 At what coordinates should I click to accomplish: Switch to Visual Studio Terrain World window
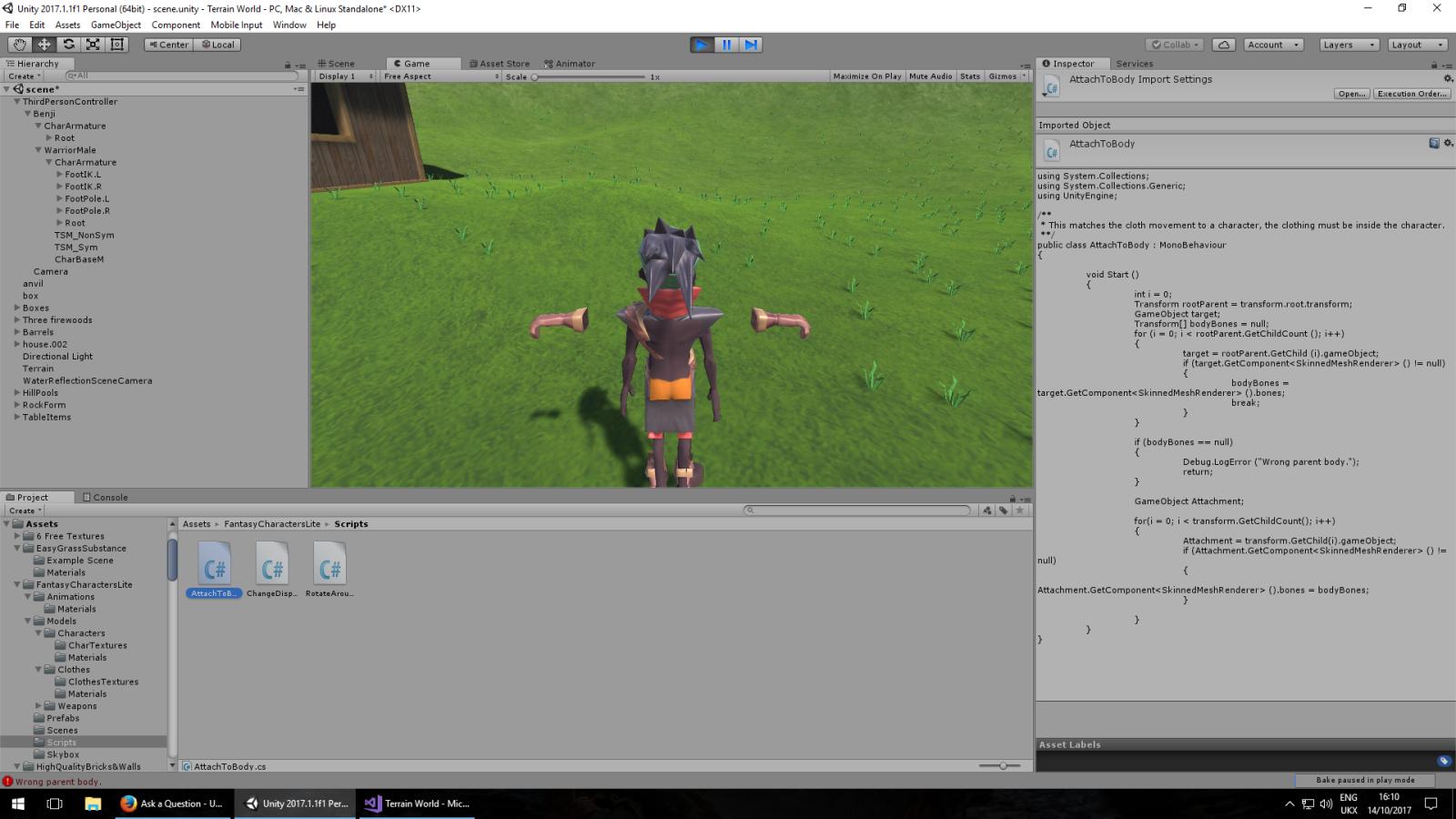[417, 804]
